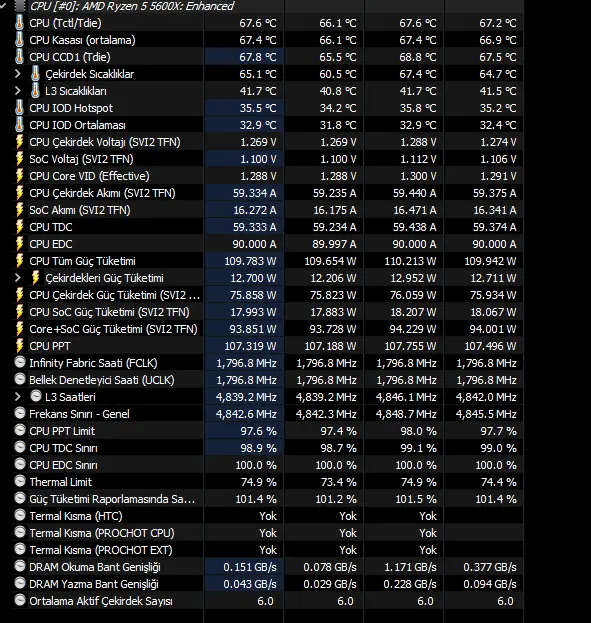Image resolution: width=591 pixels, height=623 pixels.
Task: Click the 101.5 % power reporting value
Action: (x=416, y=499)
